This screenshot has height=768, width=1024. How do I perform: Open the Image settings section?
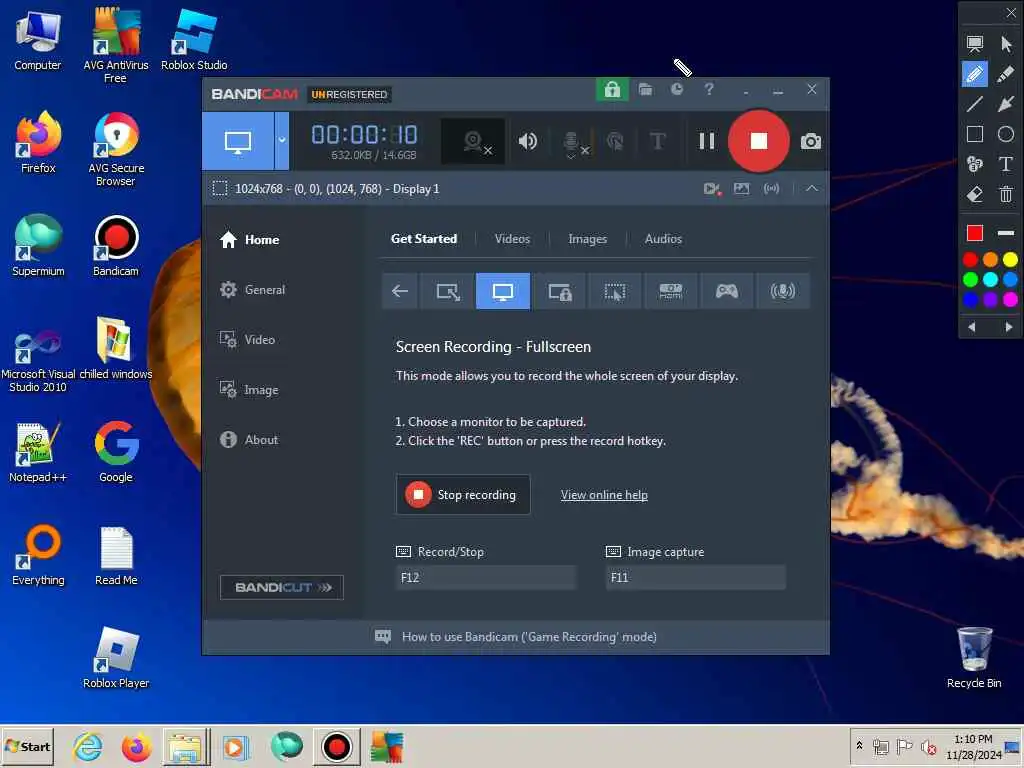pos(248,390)
